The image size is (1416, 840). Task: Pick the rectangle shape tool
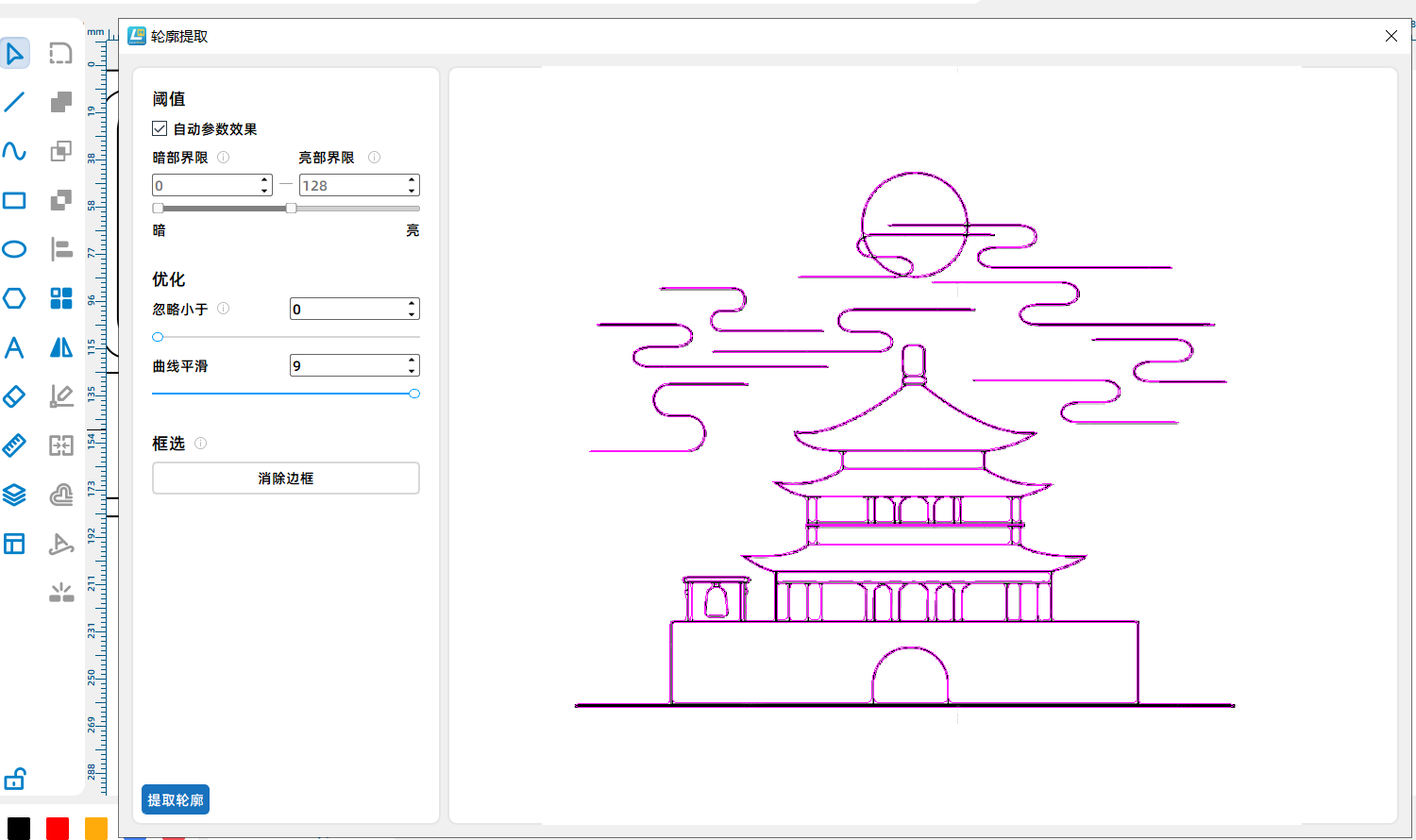[15, 200]
